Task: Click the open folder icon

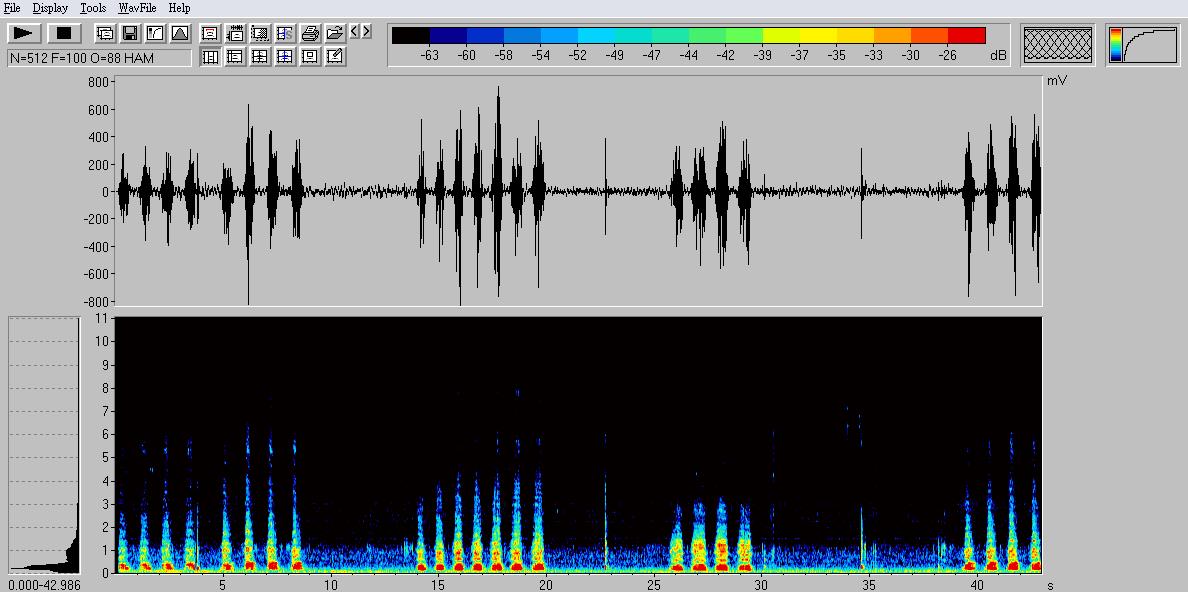Action: point(335,33)
